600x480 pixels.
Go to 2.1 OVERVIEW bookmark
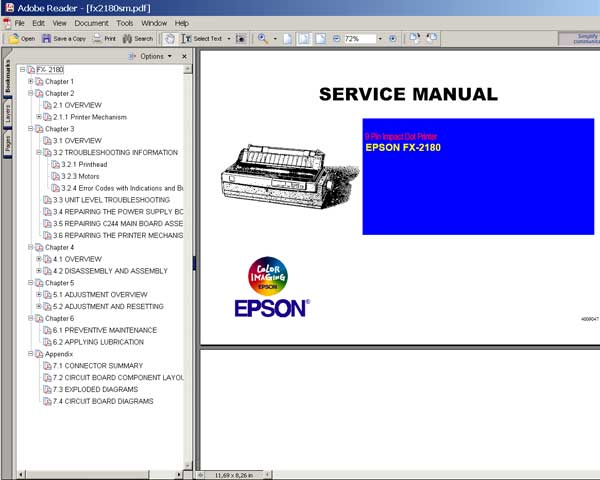coord(77,105)
